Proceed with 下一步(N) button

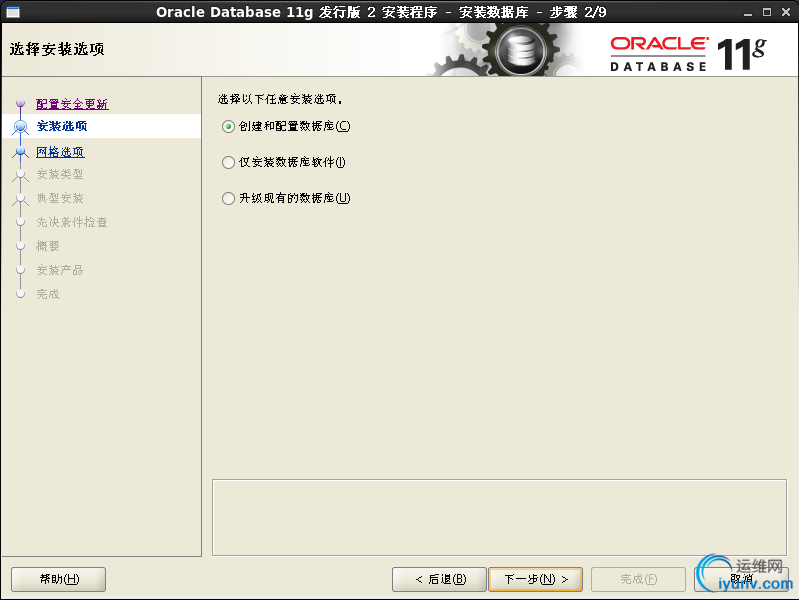click(536, 579)
